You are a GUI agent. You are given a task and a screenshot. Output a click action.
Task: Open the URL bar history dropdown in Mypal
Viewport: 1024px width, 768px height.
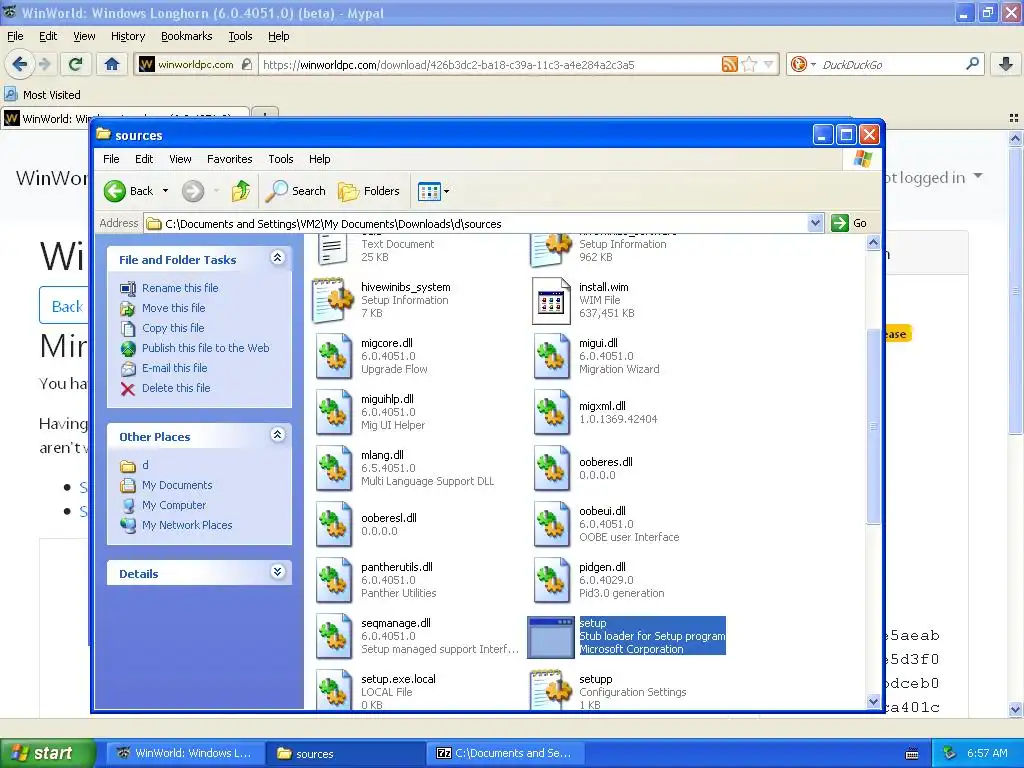(769, 64)
